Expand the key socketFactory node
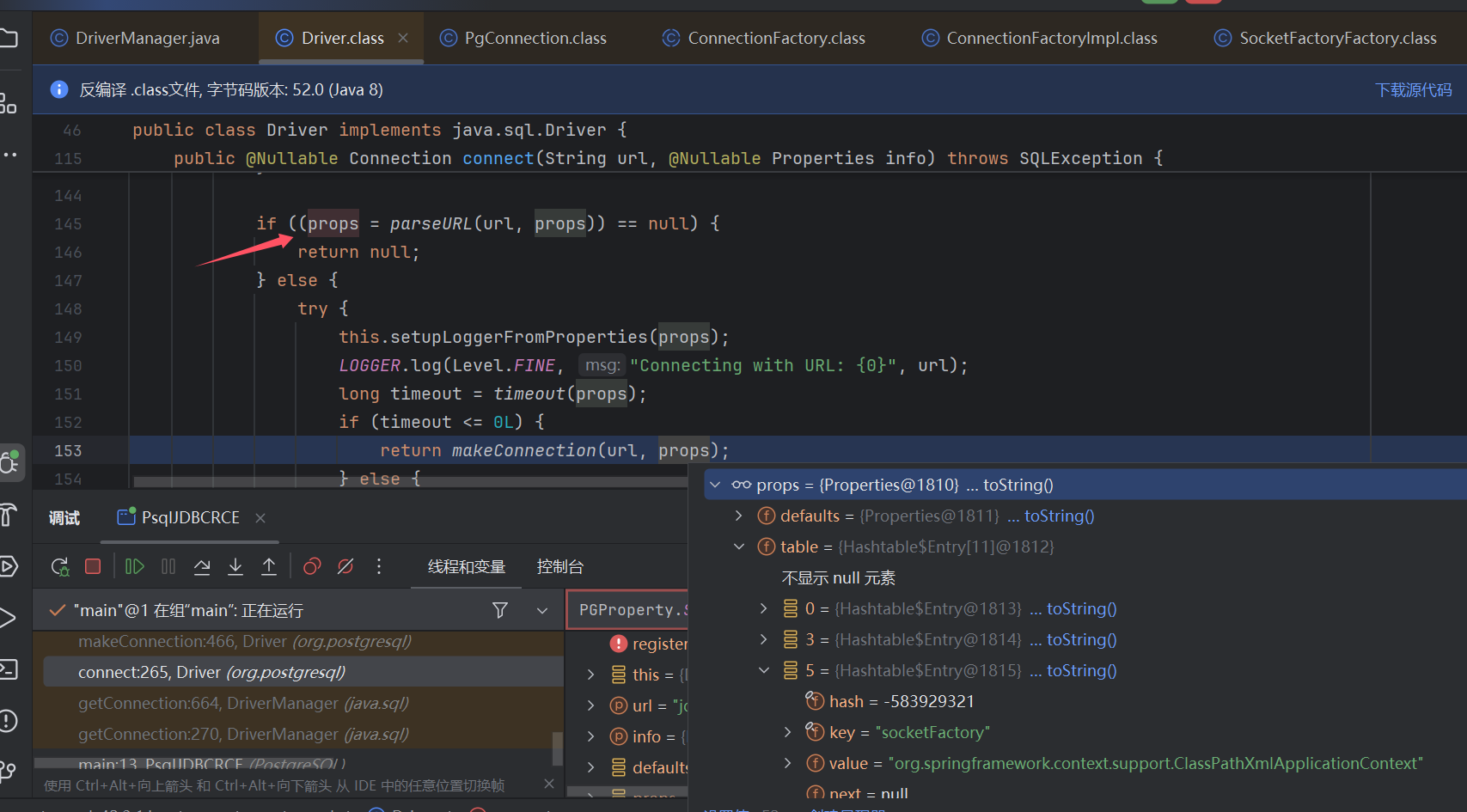The width and height of the screenshot is (1467, 812). [787, 732]
